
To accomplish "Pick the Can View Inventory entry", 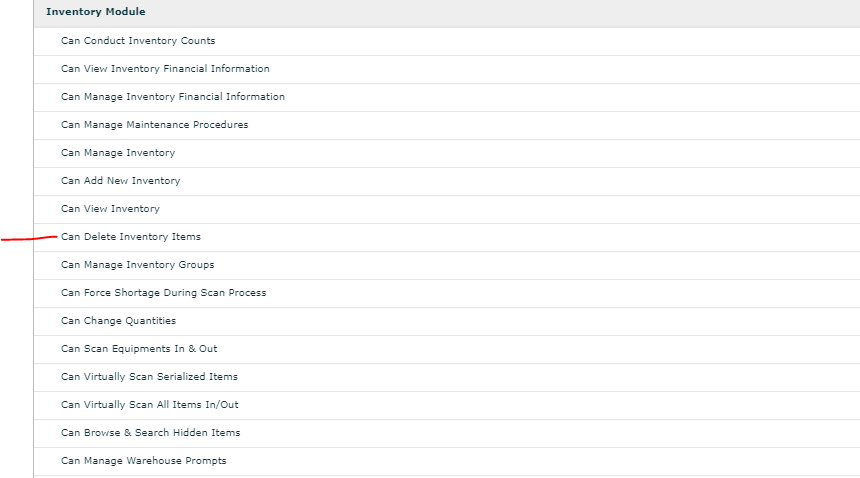I will 110,209.
